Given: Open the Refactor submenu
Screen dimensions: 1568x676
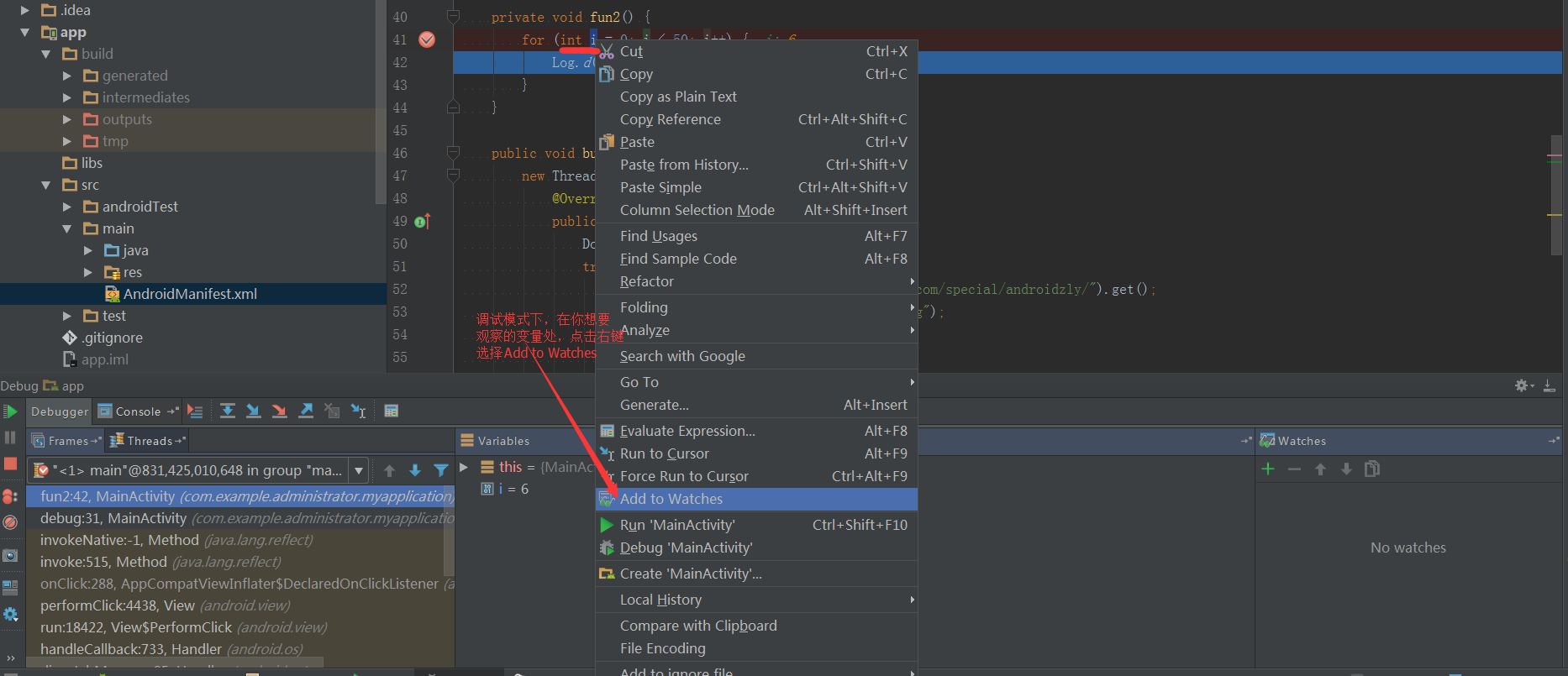Looking at the screenshot, I should point(756,281).
